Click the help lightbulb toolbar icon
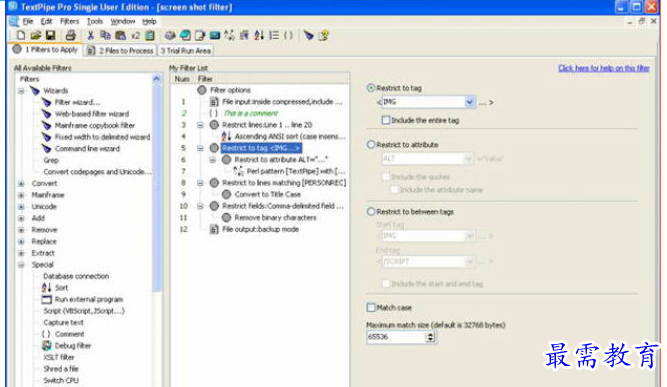 (323, 35)
